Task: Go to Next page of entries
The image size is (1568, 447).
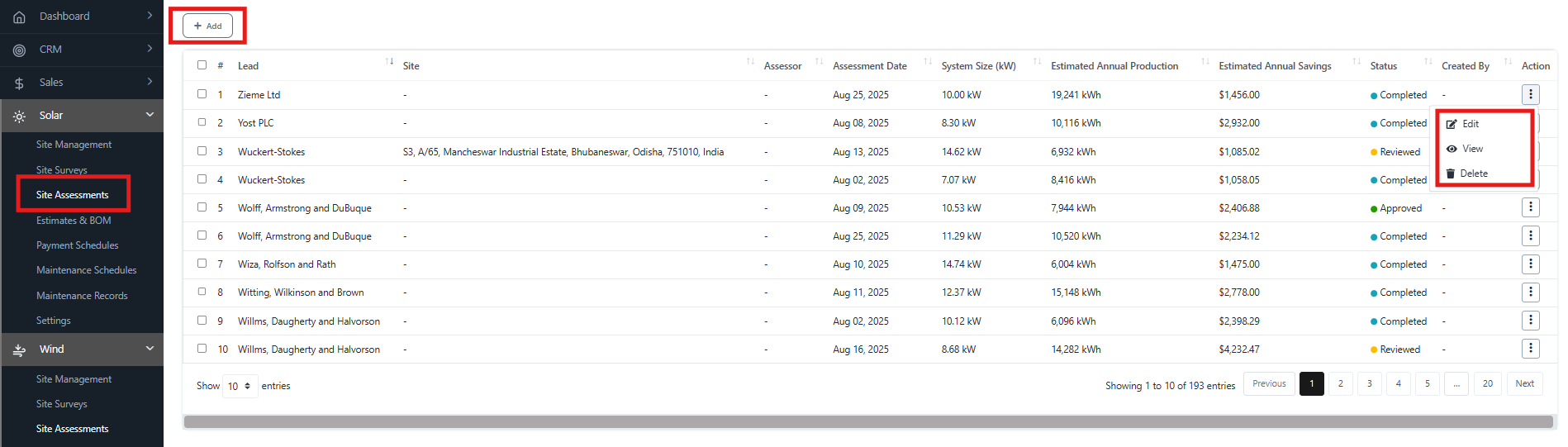Action: 1524,383
